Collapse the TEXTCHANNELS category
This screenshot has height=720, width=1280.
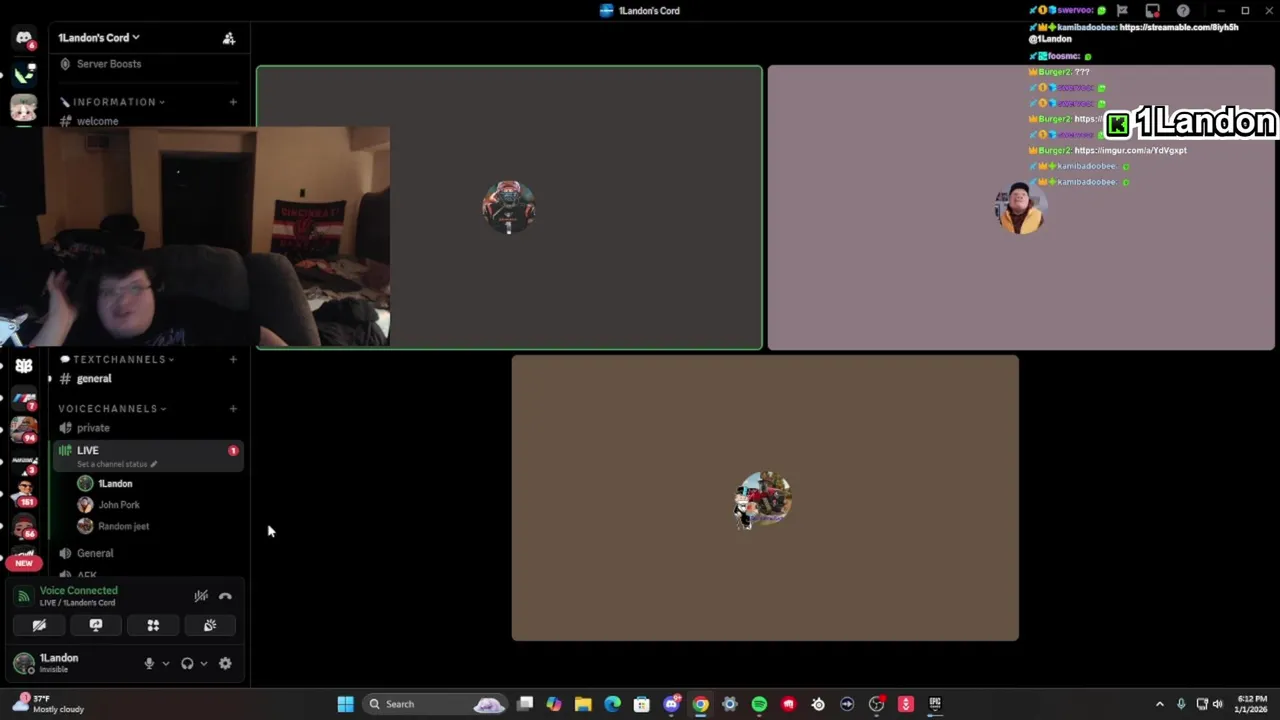pos(118,359)
